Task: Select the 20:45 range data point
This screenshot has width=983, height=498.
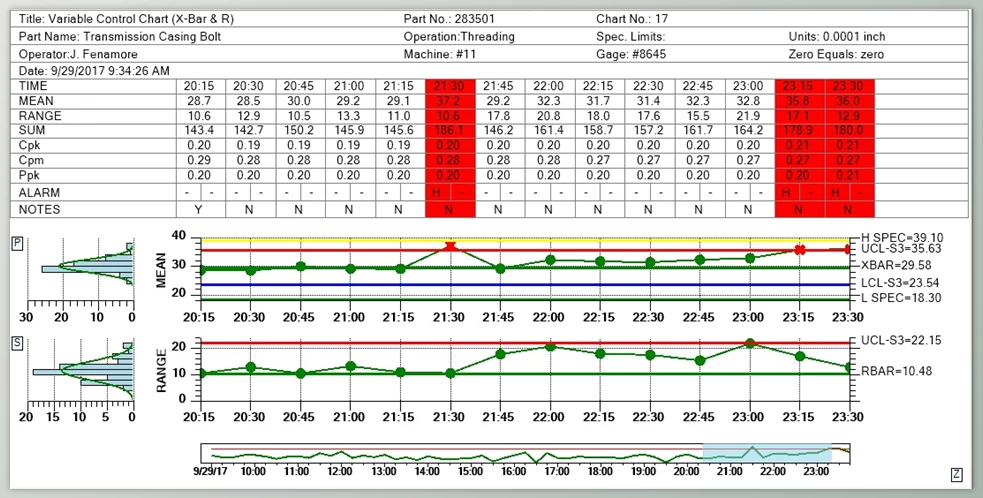Action: (299, 373)
